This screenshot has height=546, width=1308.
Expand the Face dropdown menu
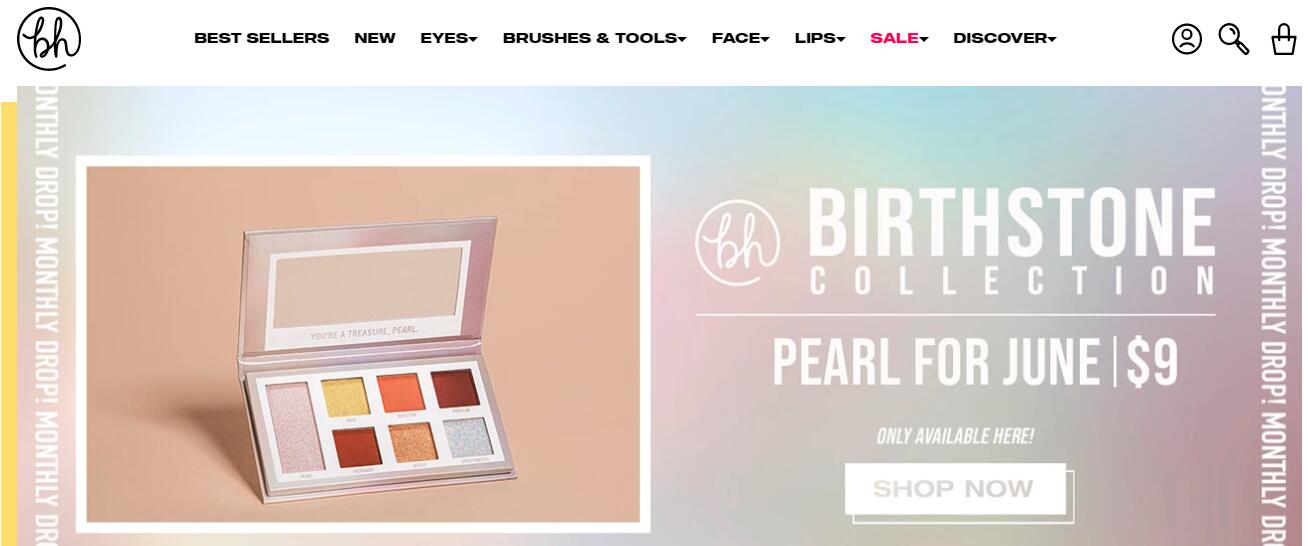740,38
